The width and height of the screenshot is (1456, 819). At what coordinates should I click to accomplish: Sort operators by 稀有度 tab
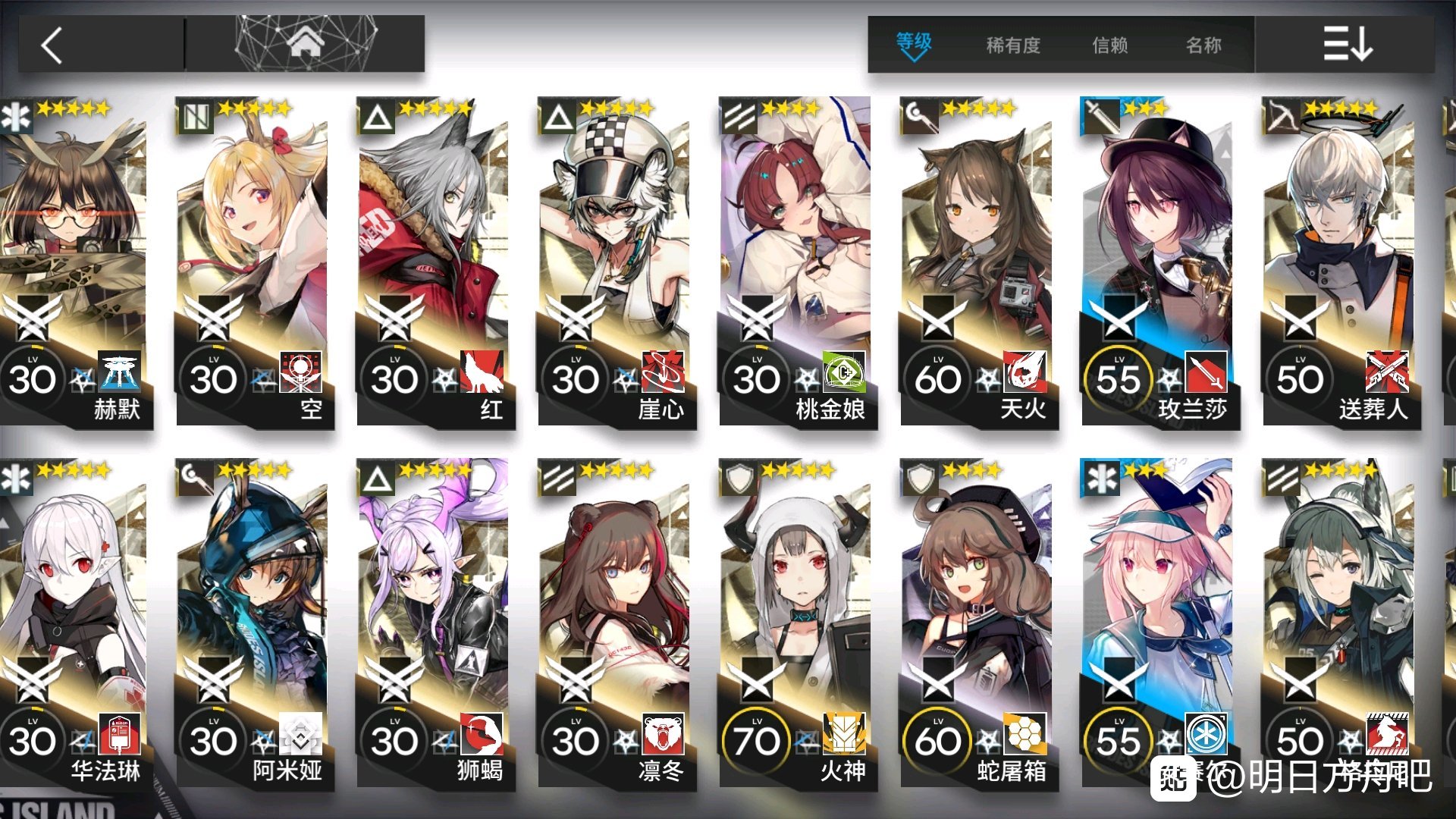tap(1013, 45)
